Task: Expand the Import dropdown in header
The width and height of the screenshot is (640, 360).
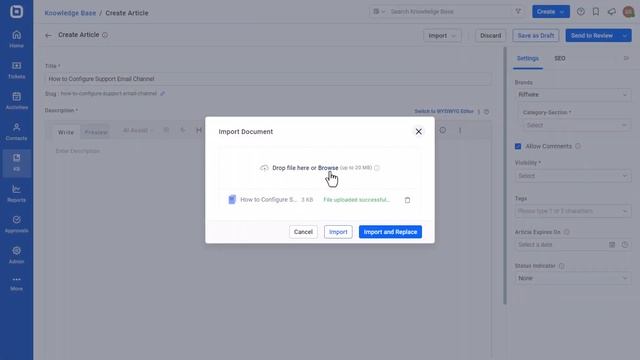Action: pyautogui.click(x=442, y=36)
